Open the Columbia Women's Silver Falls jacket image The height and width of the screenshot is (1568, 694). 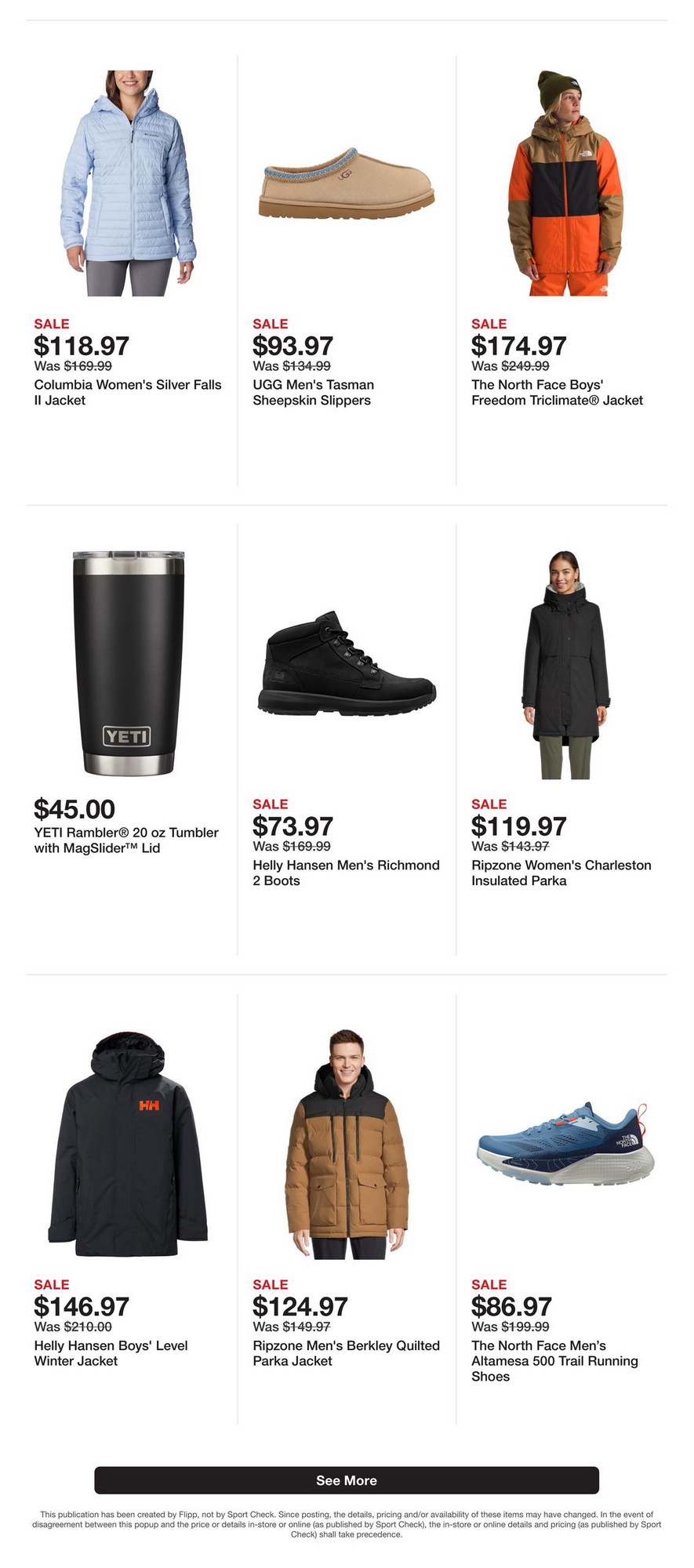[127, 183]
